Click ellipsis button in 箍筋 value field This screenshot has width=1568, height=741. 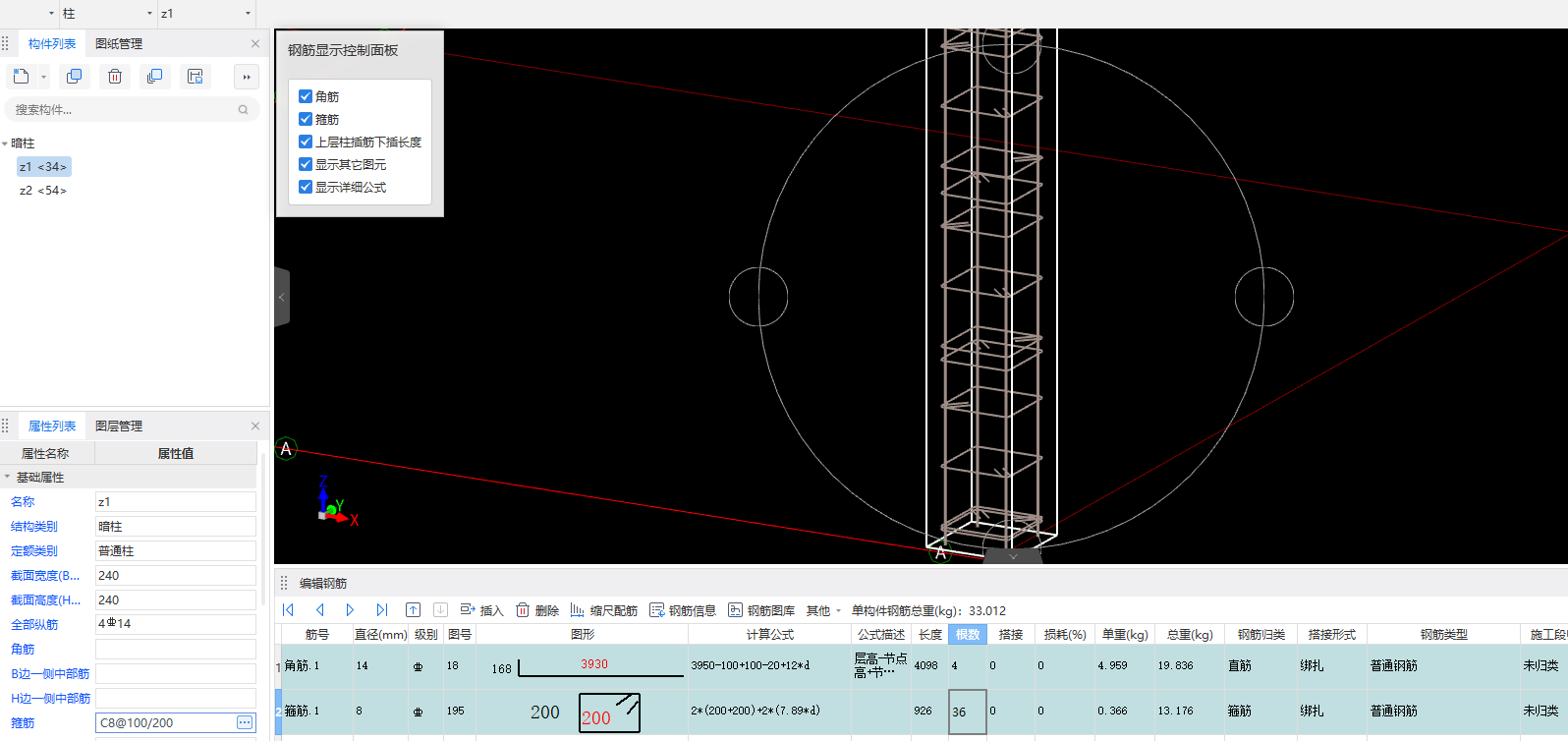click(245, 722)
